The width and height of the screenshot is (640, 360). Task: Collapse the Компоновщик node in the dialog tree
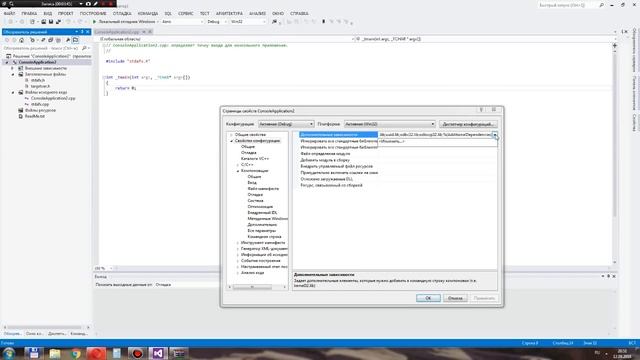click(238, 171)
